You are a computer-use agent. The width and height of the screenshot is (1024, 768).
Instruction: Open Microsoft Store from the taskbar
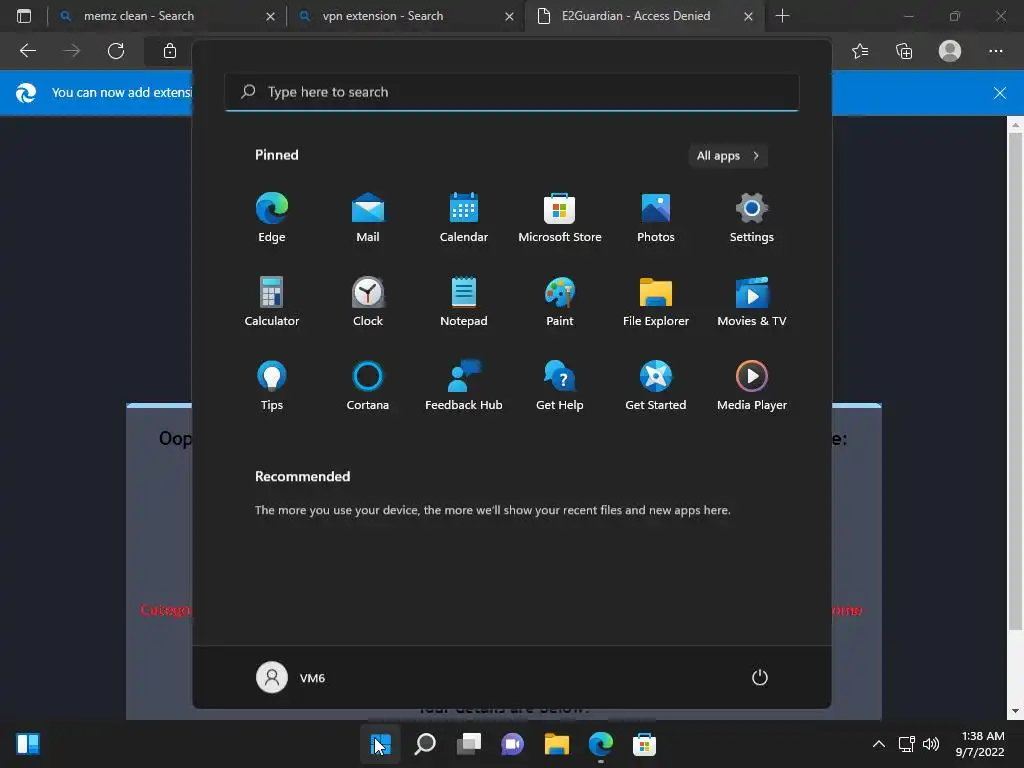tap(645, 744)
